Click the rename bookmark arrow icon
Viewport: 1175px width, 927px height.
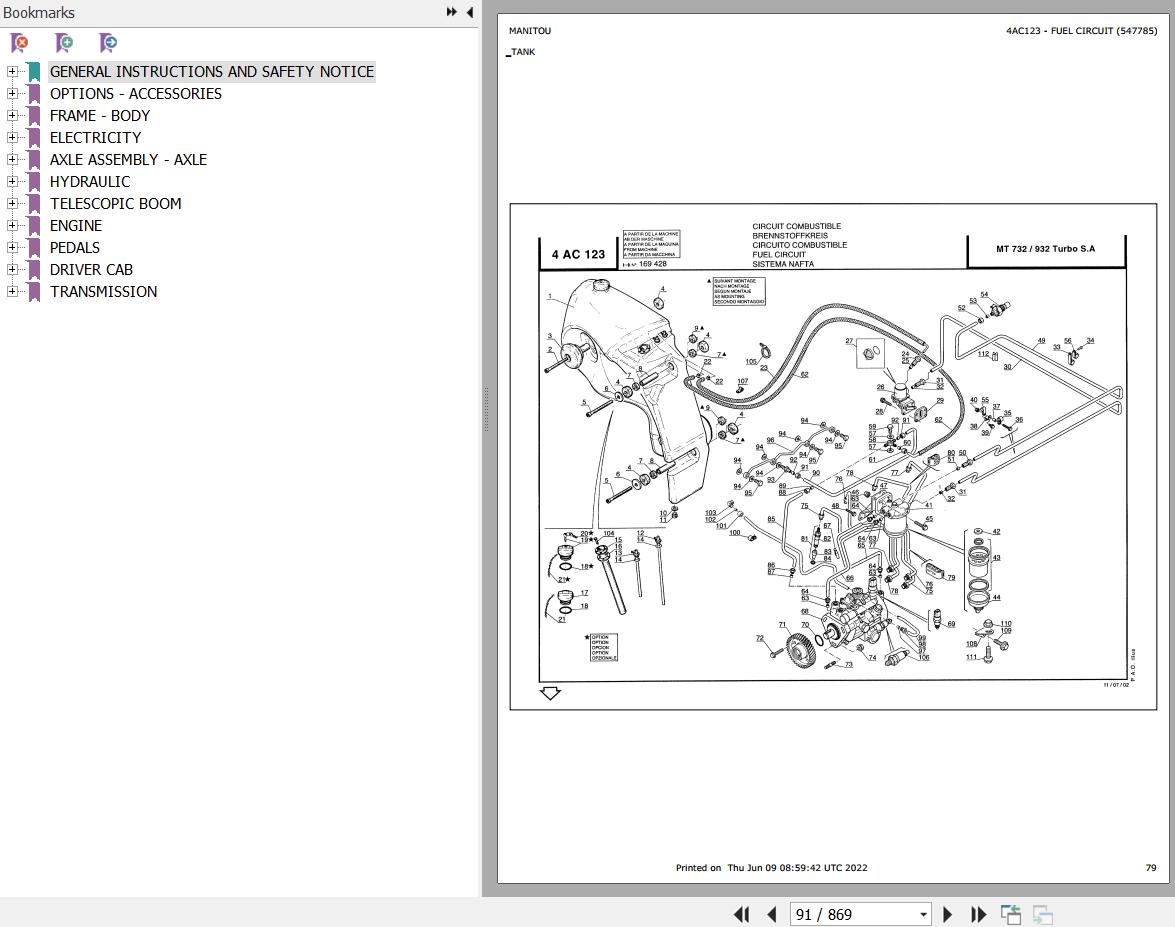[x=108, y=43]
